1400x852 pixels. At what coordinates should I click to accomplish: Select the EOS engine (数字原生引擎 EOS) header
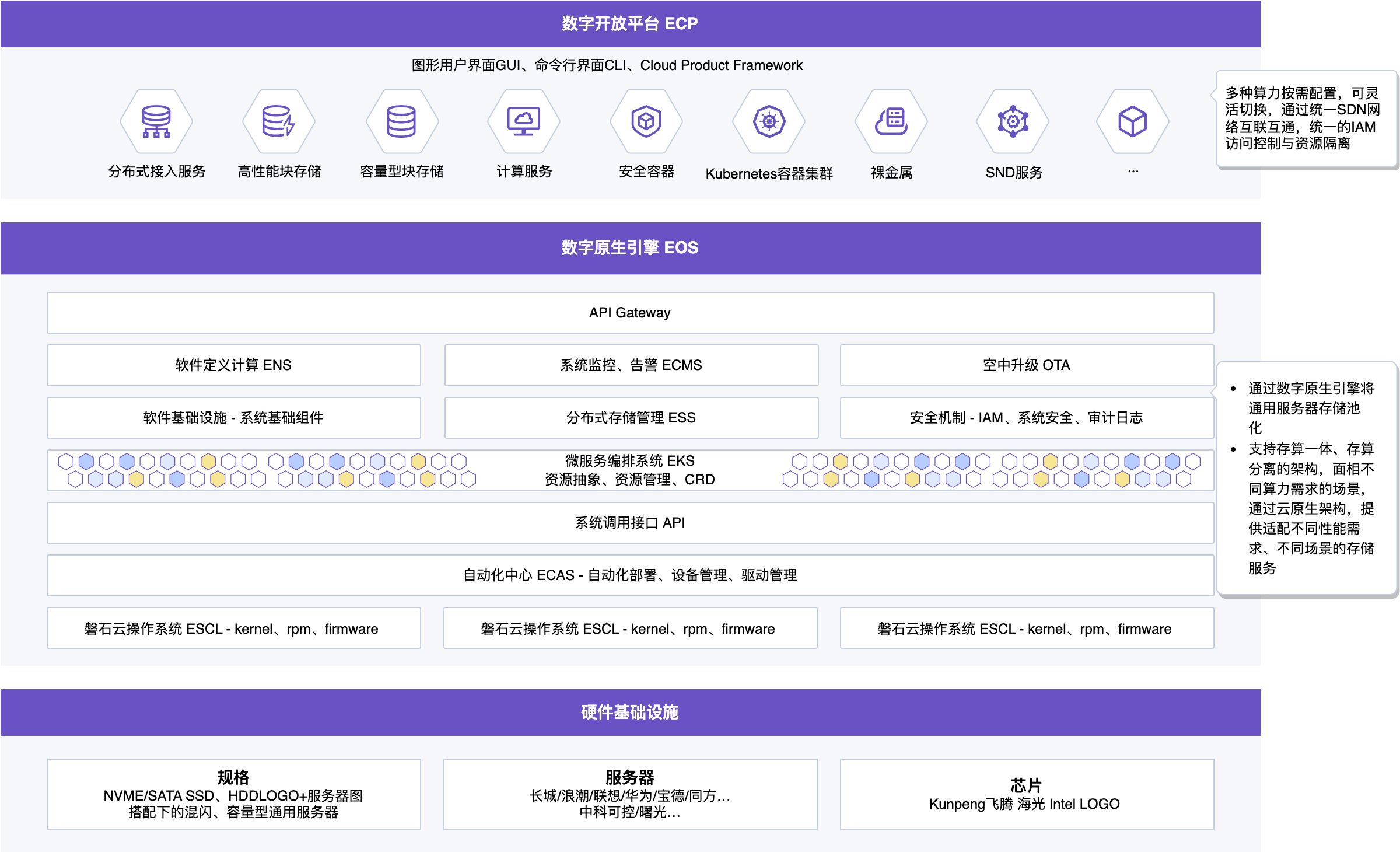630,248
